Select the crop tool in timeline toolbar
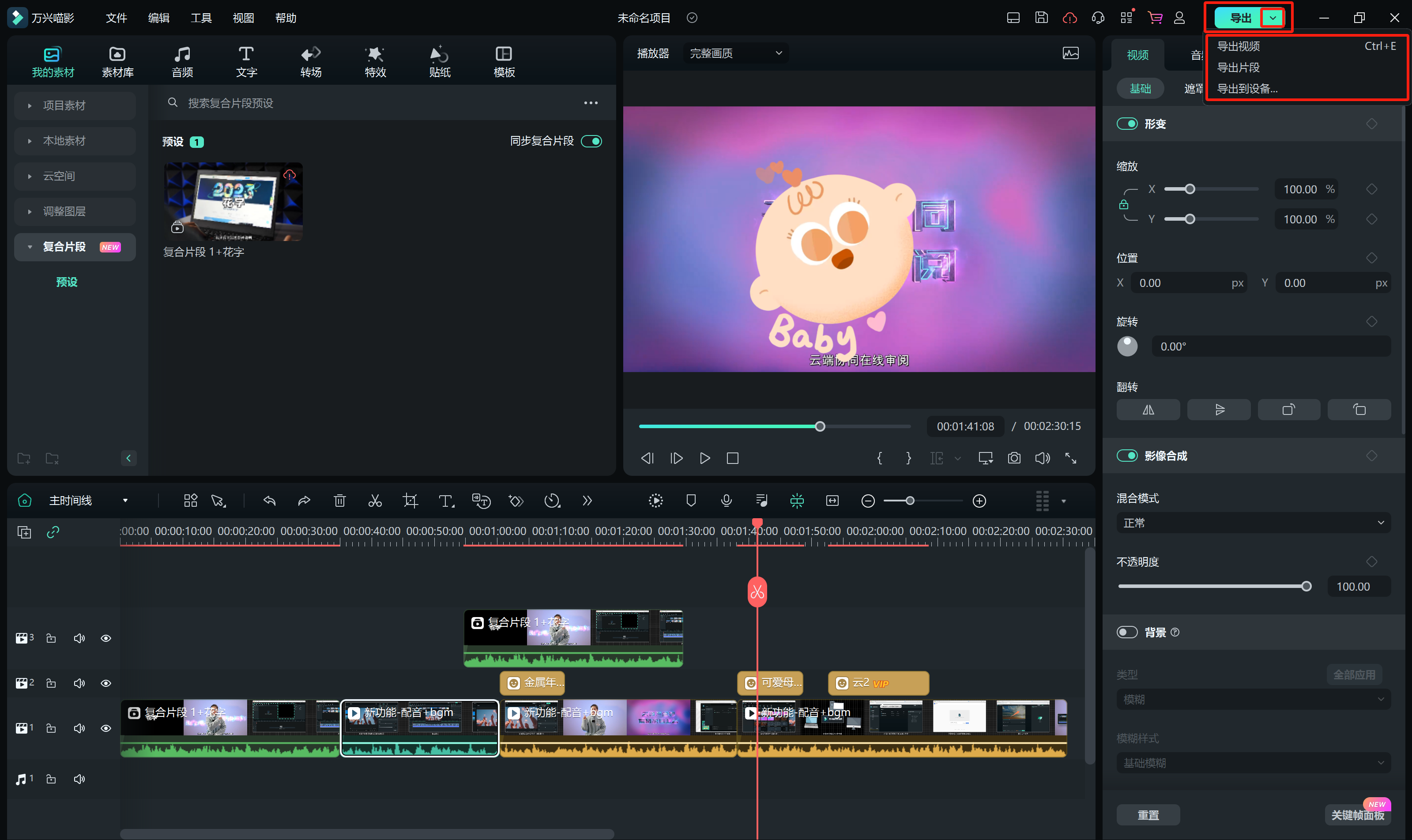 point(410,501)
